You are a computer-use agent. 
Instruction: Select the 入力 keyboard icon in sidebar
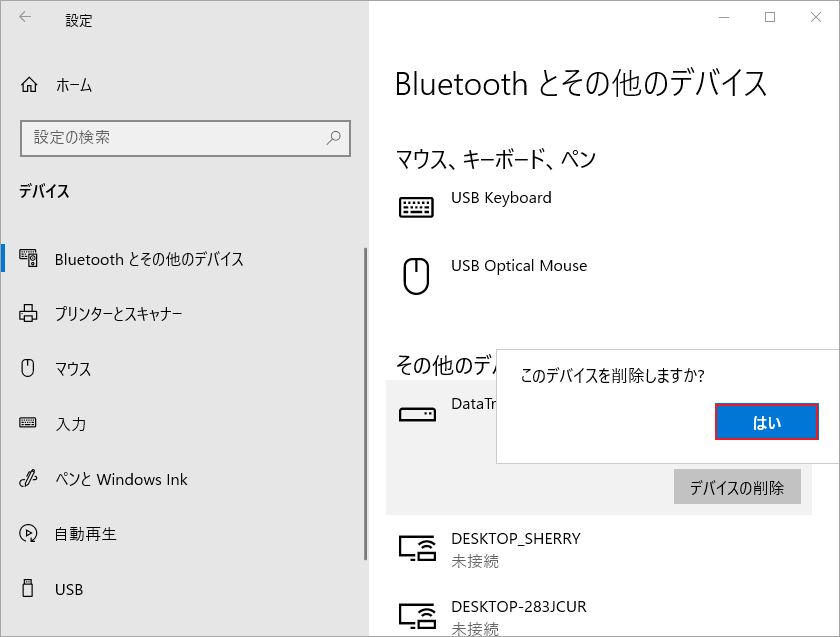pos(28,424)
